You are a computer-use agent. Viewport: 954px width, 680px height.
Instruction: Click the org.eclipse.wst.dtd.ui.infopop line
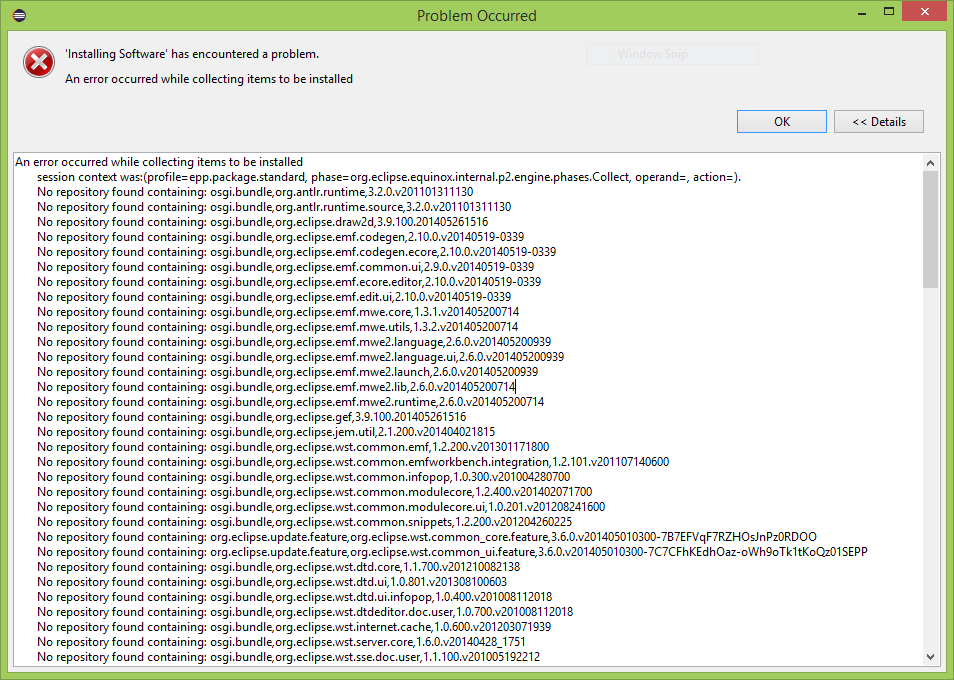pyautogui.click(x=294, y=597)
